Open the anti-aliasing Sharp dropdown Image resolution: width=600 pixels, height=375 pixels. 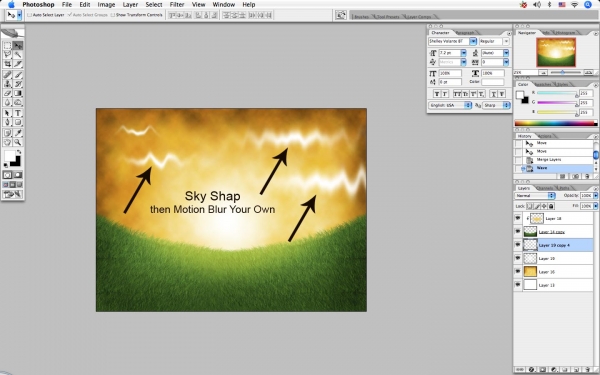496,105
